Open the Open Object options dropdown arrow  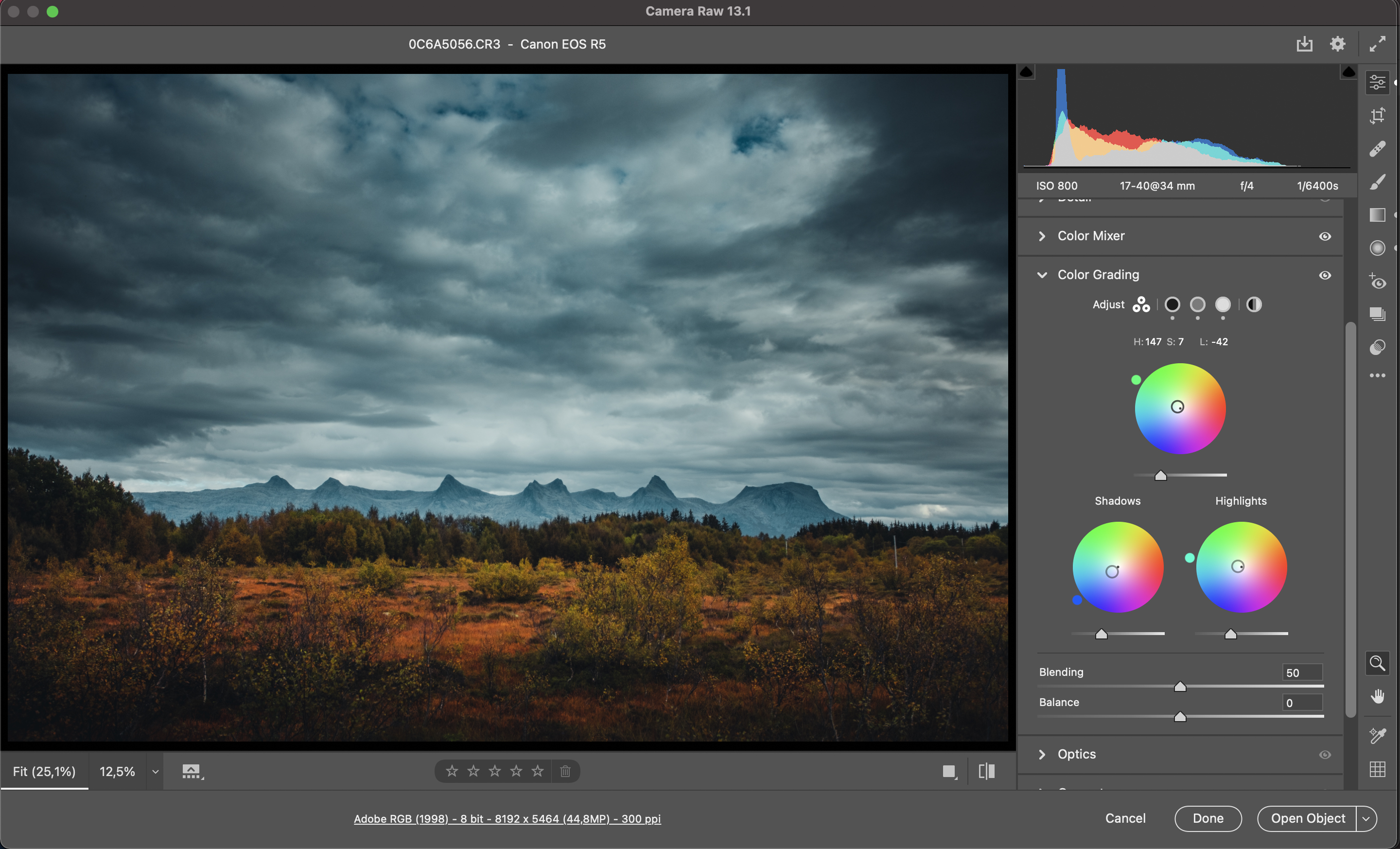[1366, 818]
